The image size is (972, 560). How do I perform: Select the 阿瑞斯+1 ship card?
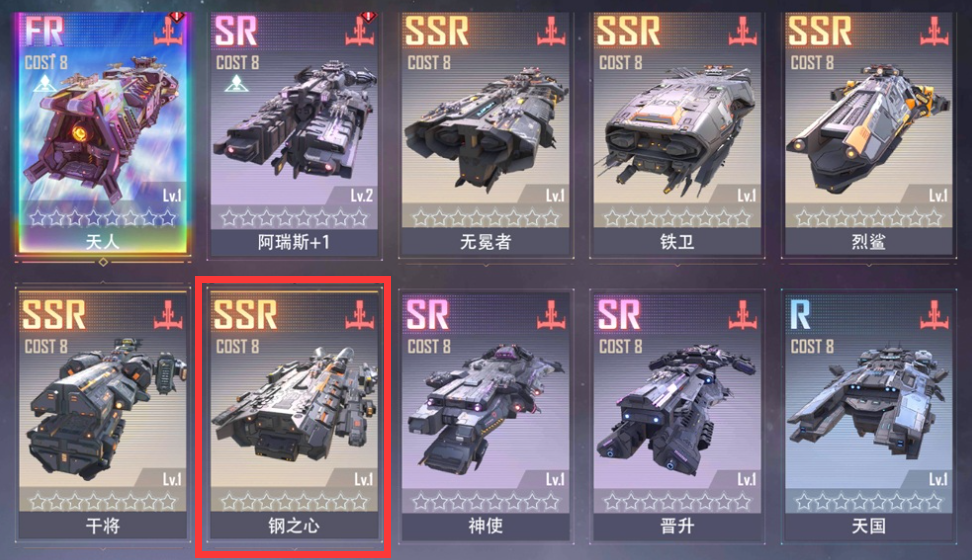click(294, 135)
